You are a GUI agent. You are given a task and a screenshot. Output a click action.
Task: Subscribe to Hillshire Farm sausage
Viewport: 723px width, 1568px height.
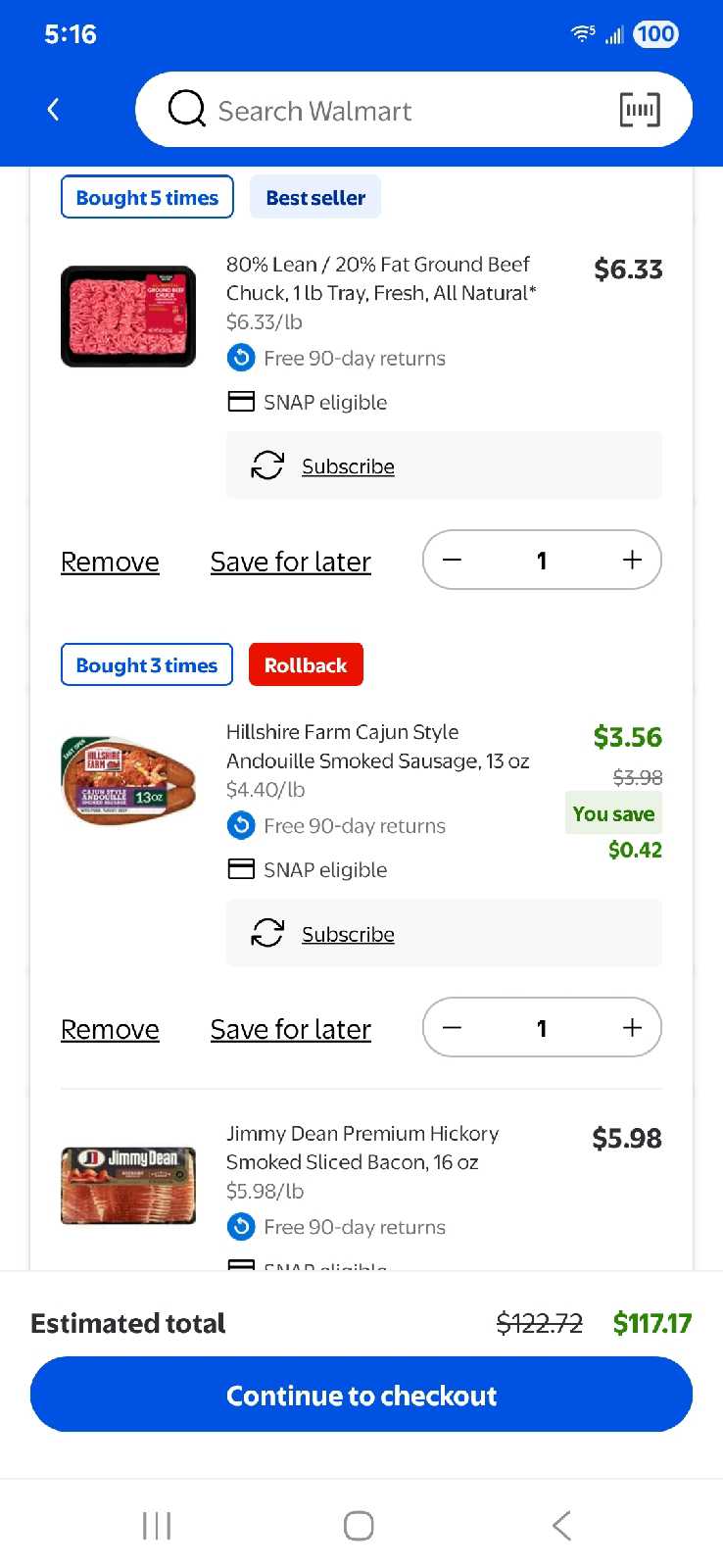pyautogui.click(x=348, y=934)
